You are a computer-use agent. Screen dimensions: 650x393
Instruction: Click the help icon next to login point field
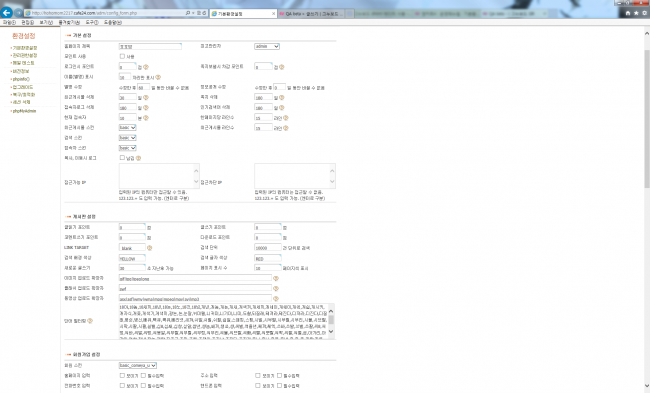pyautogui.click(x=146, y=67)
